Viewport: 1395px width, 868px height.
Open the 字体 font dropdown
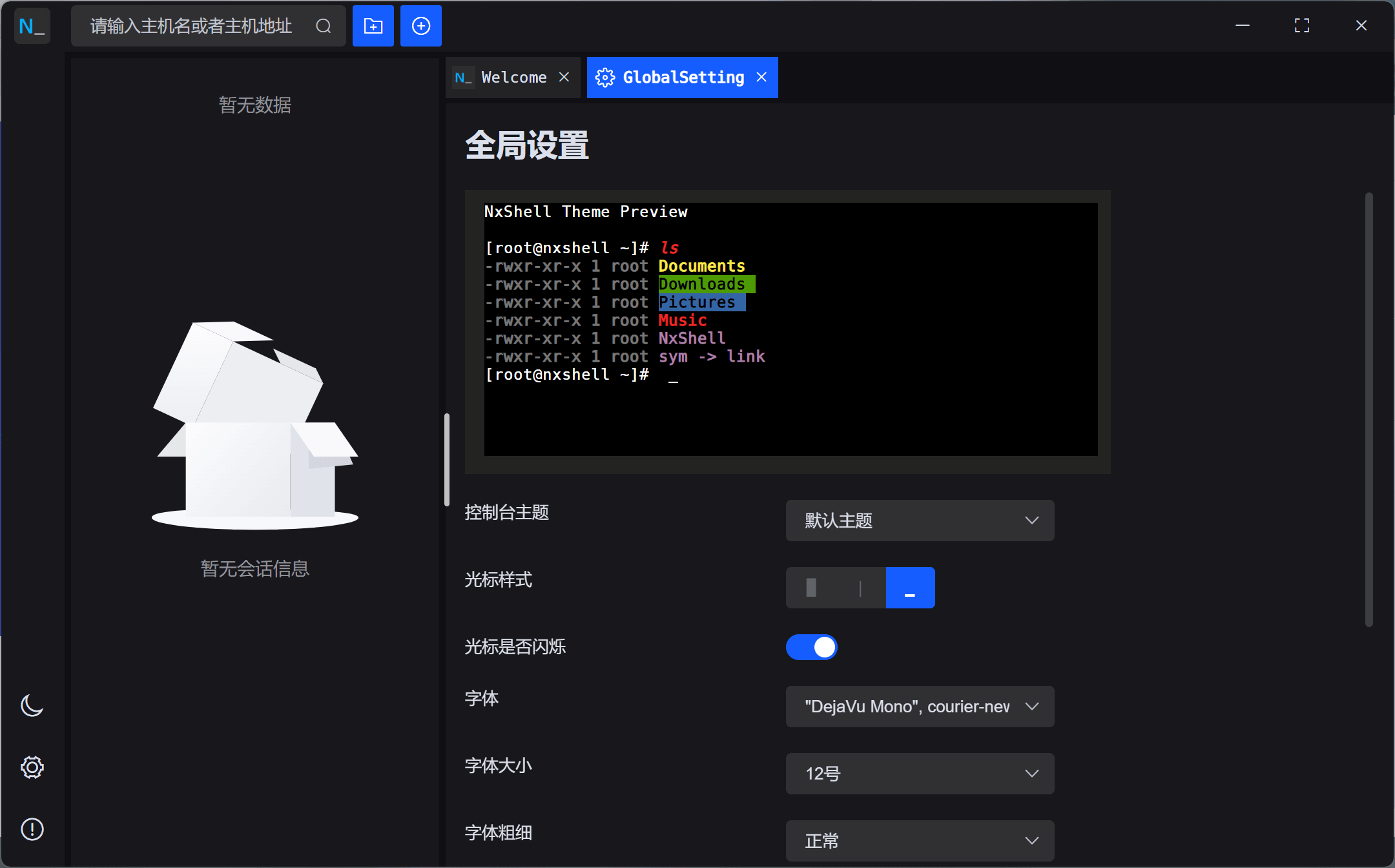click(920, 707)
